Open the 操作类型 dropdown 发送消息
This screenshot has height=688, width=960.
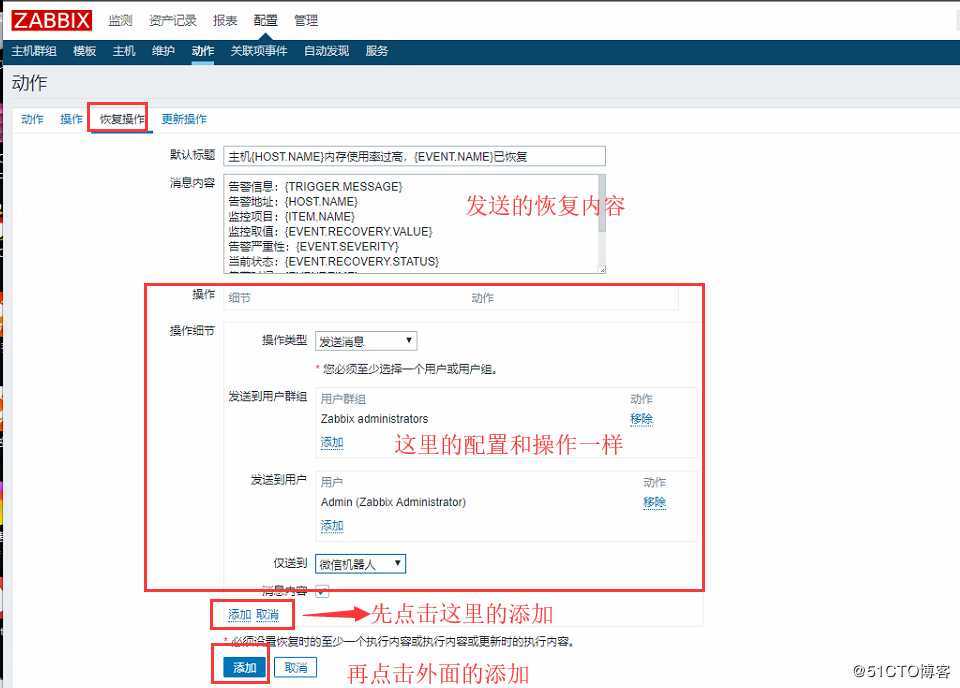(x=366, y=341)
